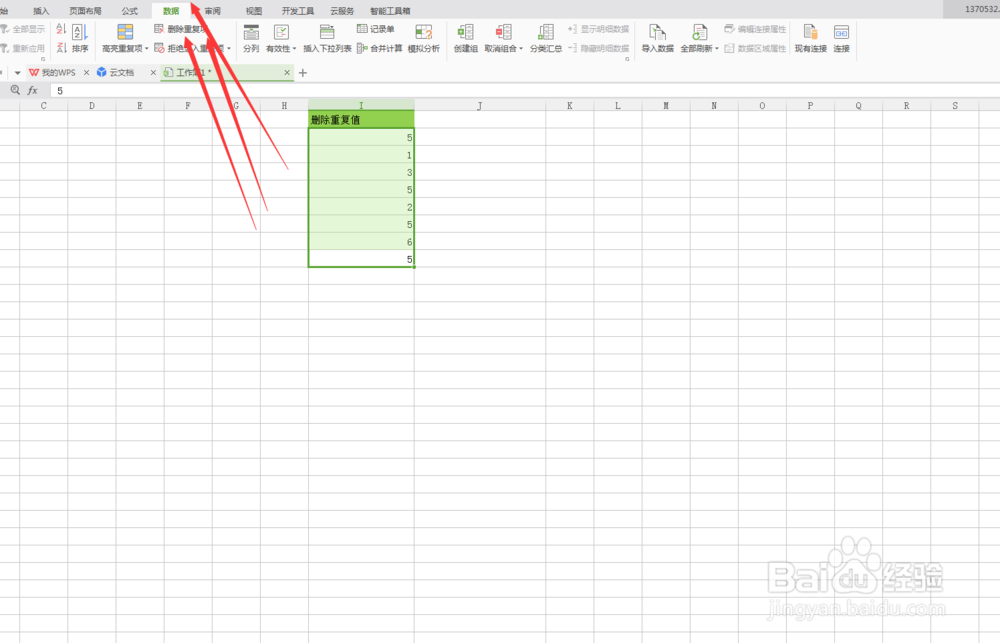The width and height of the screenshot is (1000, 643).
Task: Click the 全部显示 show all filter button
Action: [23, 29]
